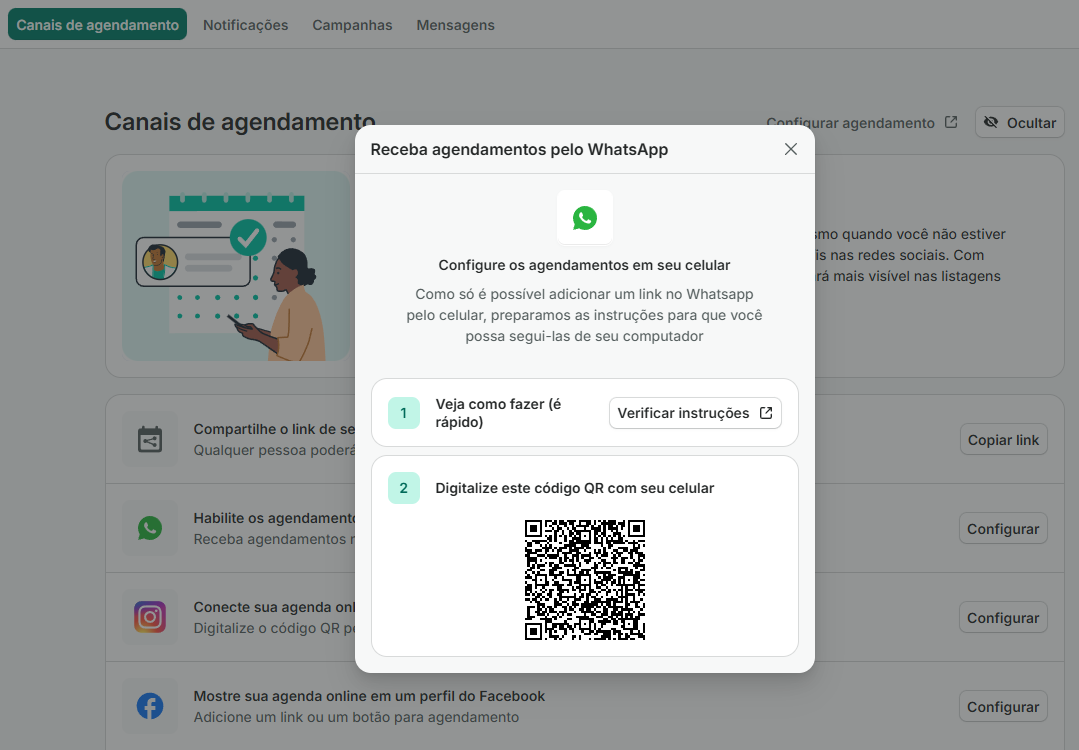Click 'Configure os agendamentos em seu celular' heading
Screen dimensions: 1079x750
[584, 265]
